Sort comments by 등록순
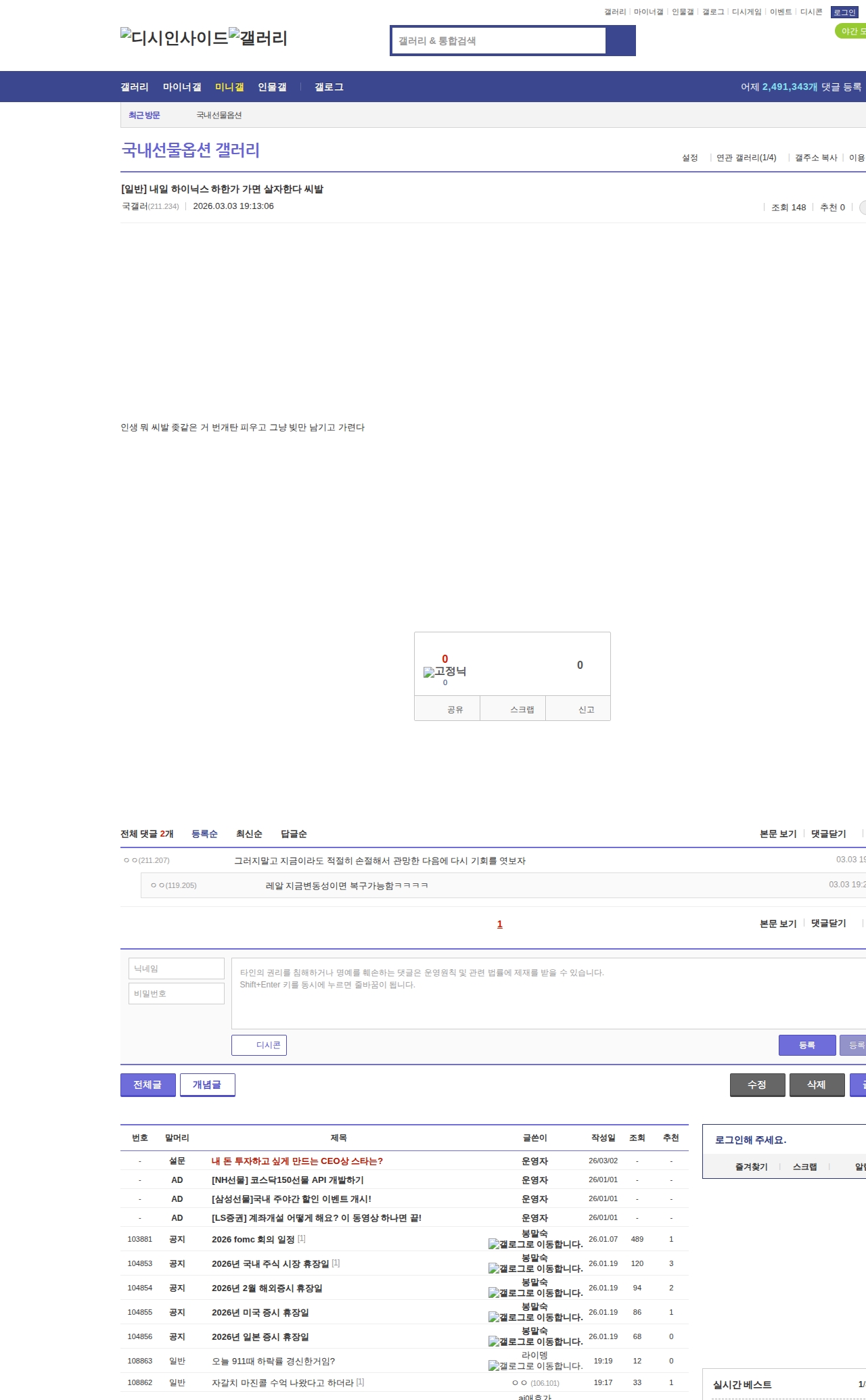This screenshot has width=866, height=1400. [204, 834]
